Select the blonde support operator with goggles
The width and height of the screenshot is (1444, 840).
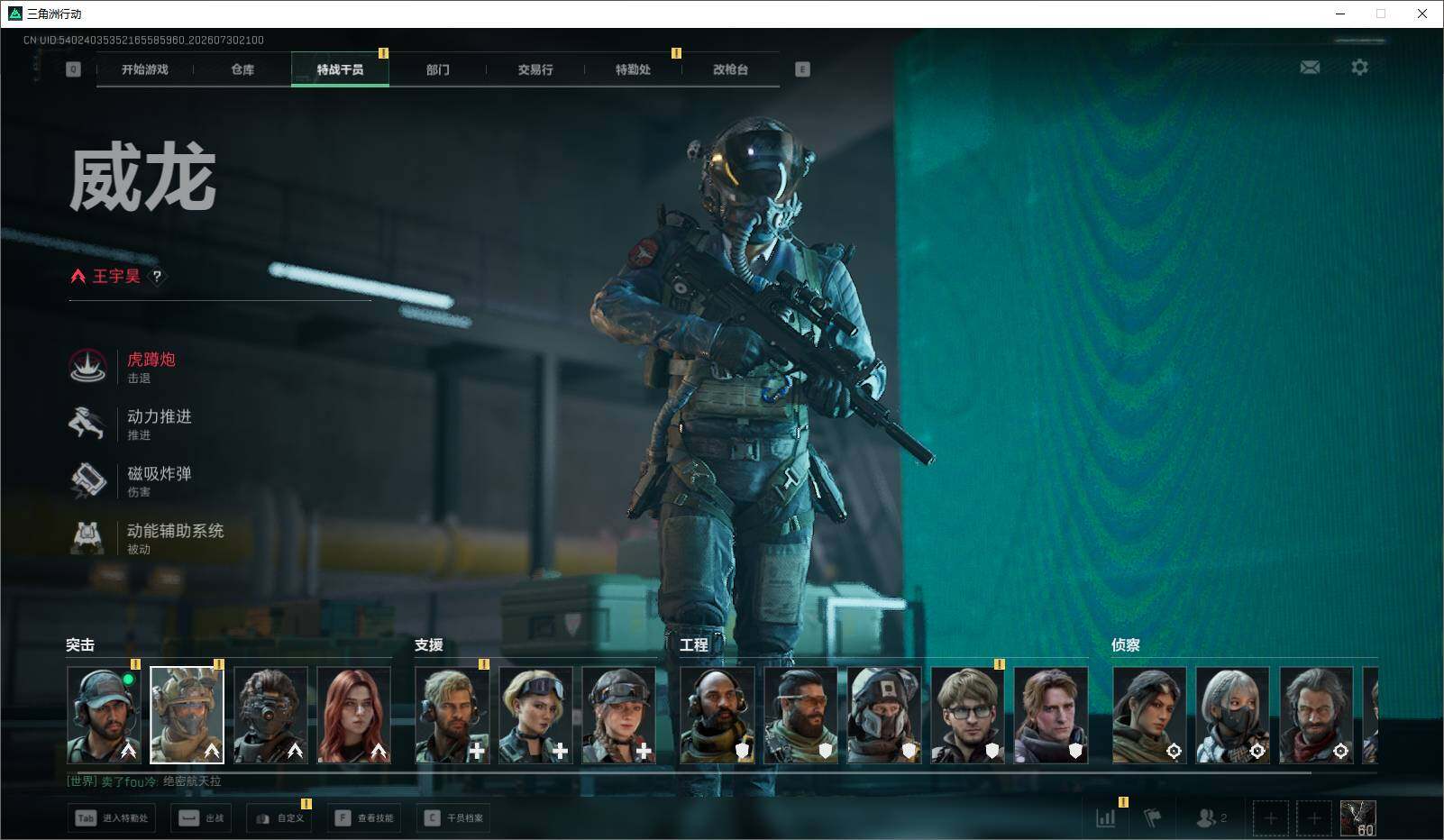pyautogui.click(x=535, y=716)
